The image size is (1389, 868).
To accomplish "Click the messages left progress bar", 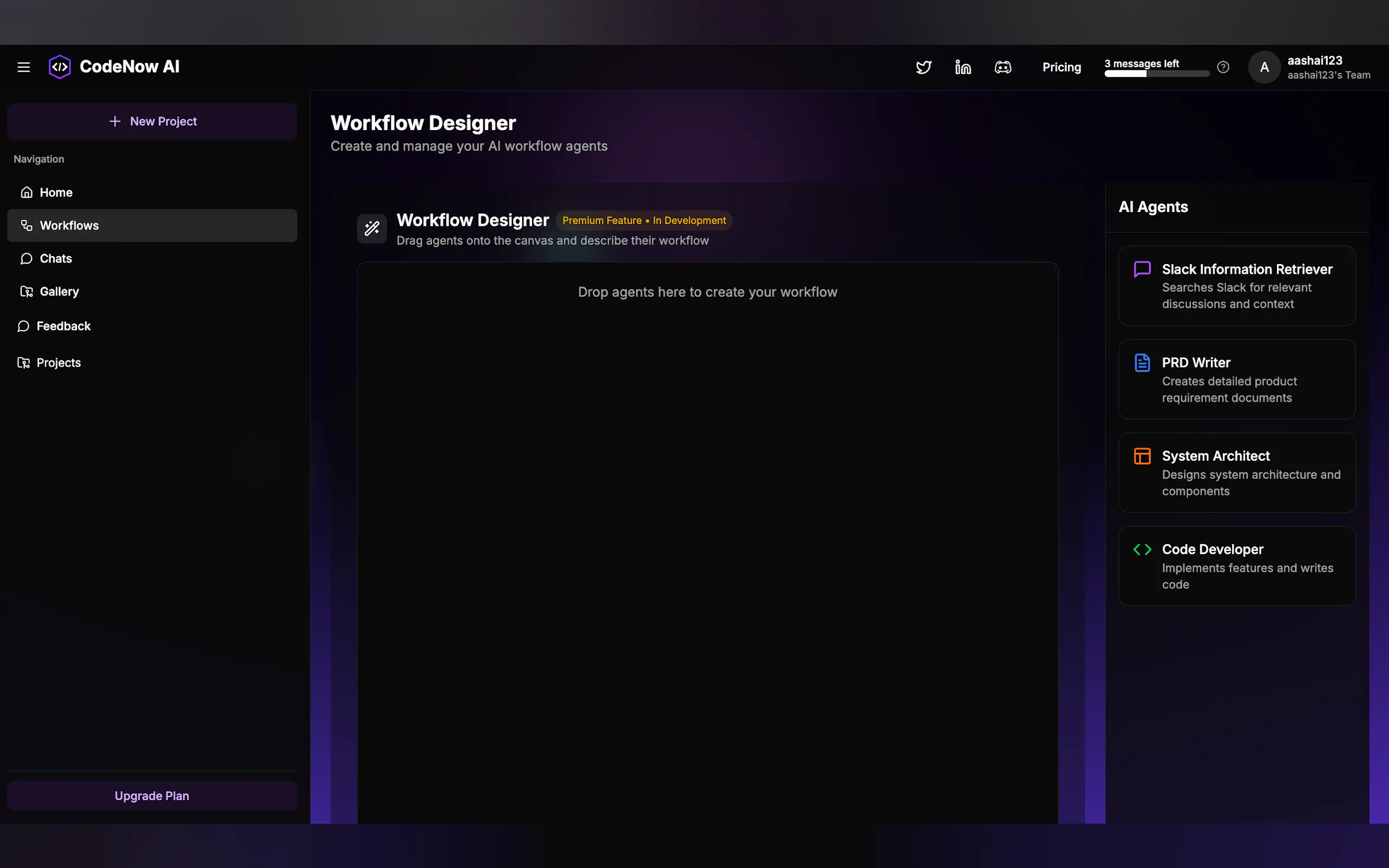I will 1157,73.
